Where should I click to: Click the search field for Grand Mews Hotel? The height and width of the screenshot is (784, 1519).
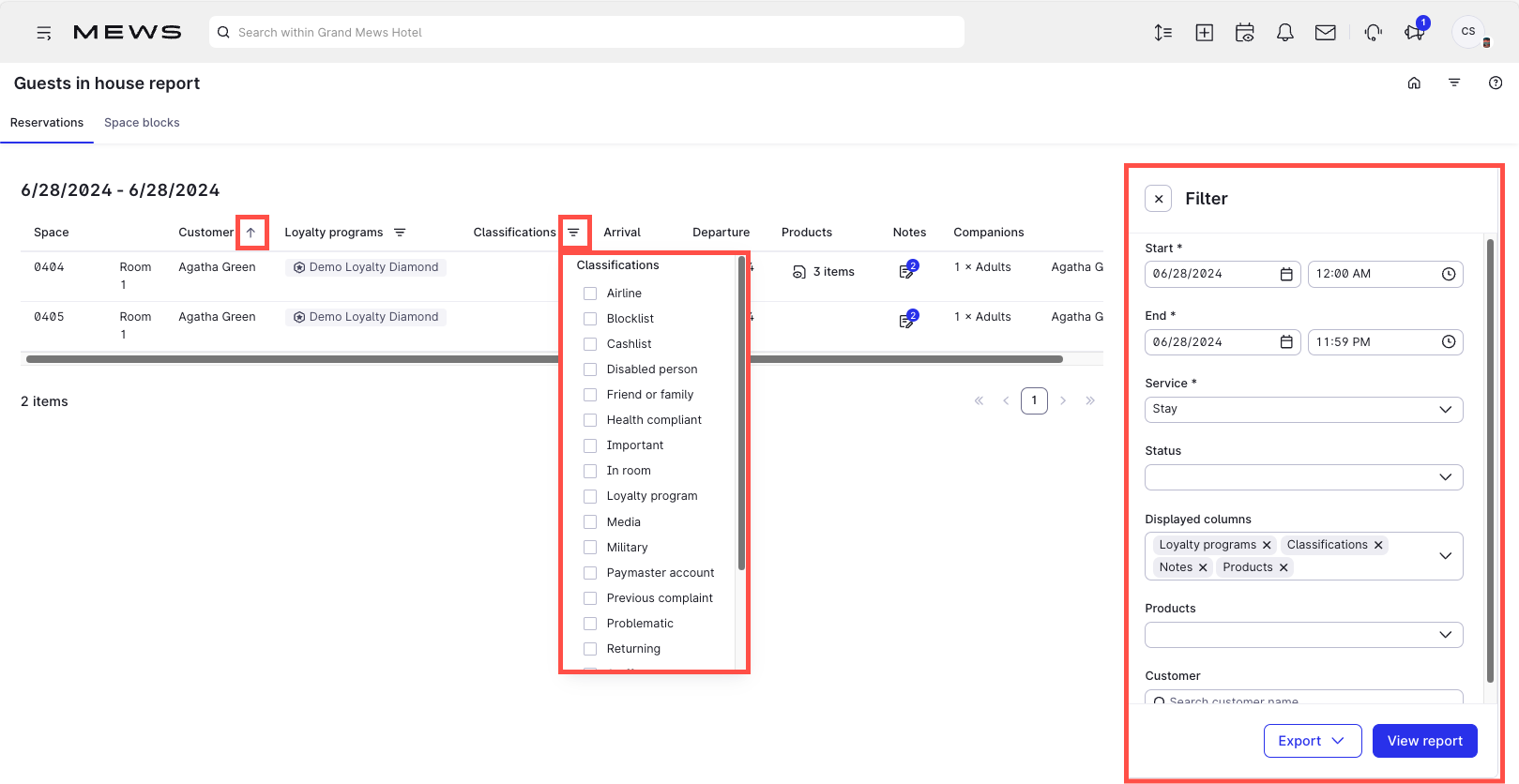586,32
